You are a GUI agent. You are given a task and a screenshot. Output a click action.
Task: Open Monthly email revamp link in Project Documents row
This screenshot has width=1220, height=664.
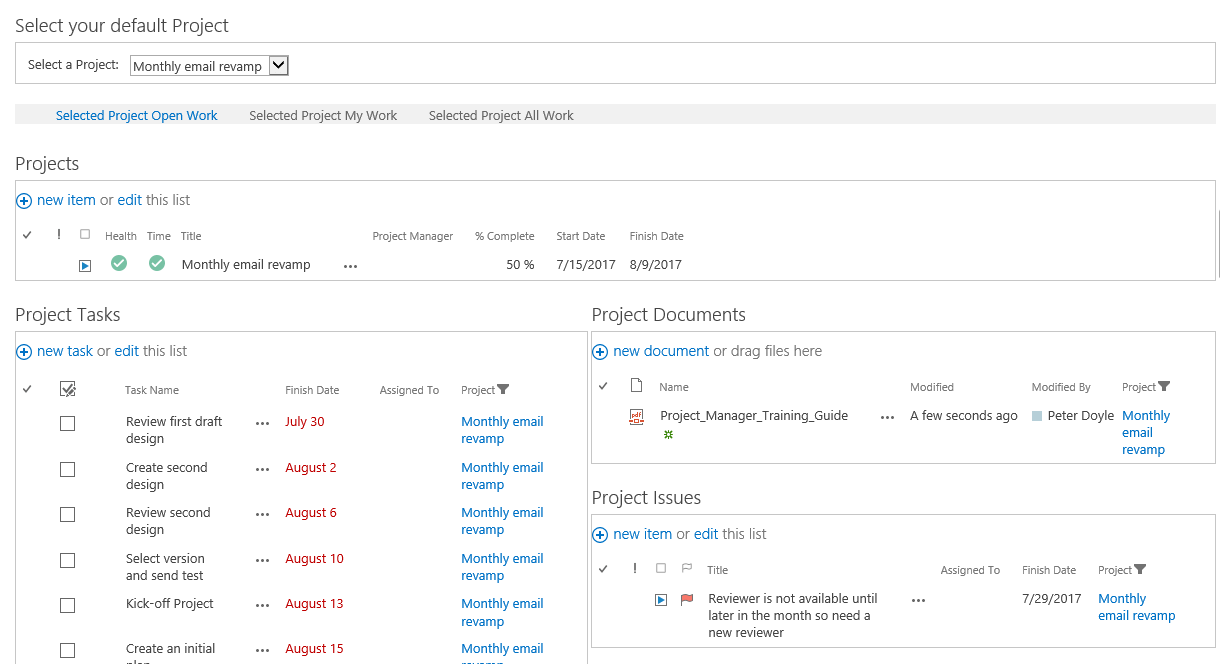click(1145, 433)
